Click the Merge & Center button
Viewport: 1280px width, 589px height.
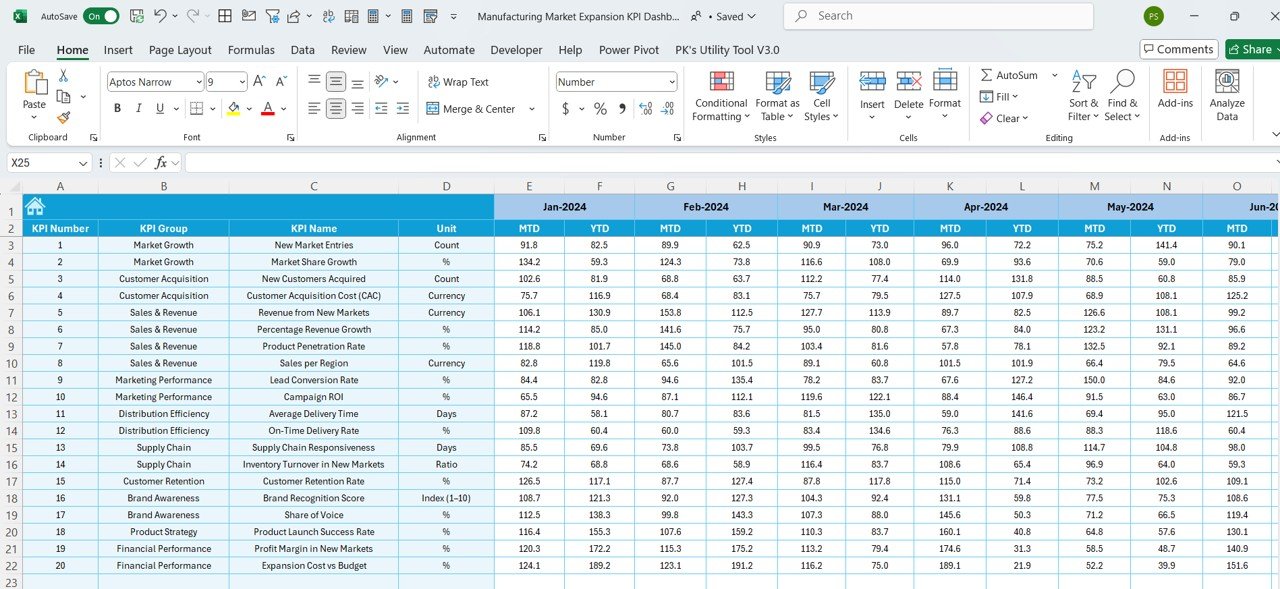click(471, 109)
